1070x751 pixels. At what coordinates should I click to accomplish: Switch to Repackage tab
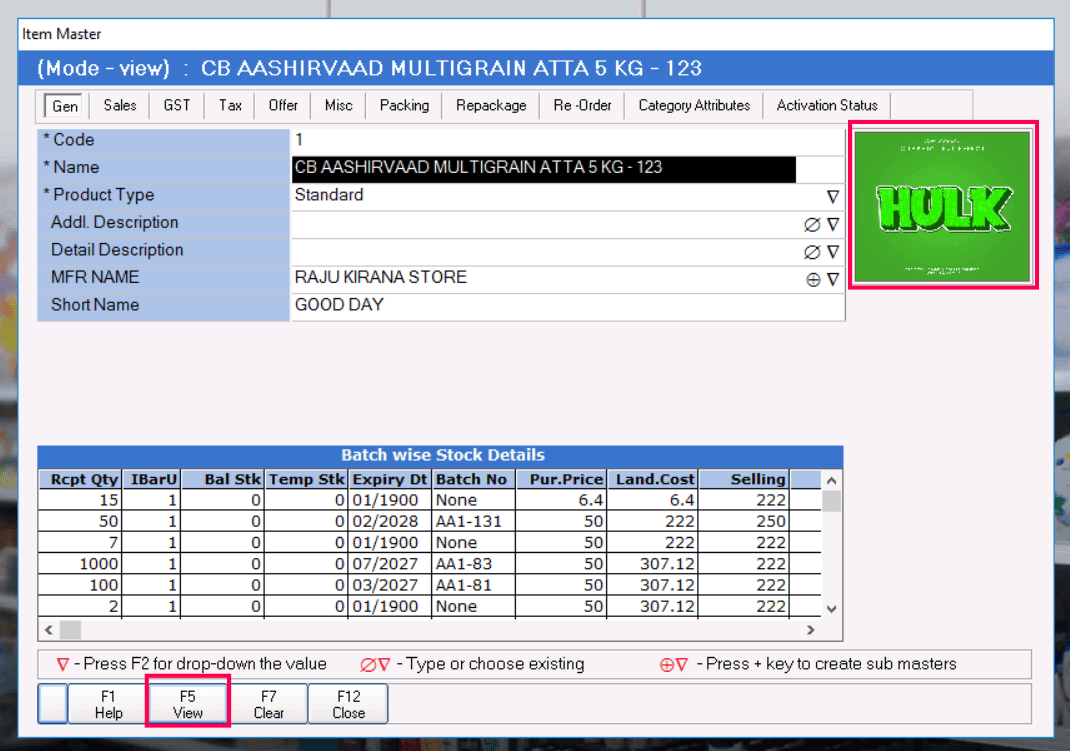pos(491,106)
